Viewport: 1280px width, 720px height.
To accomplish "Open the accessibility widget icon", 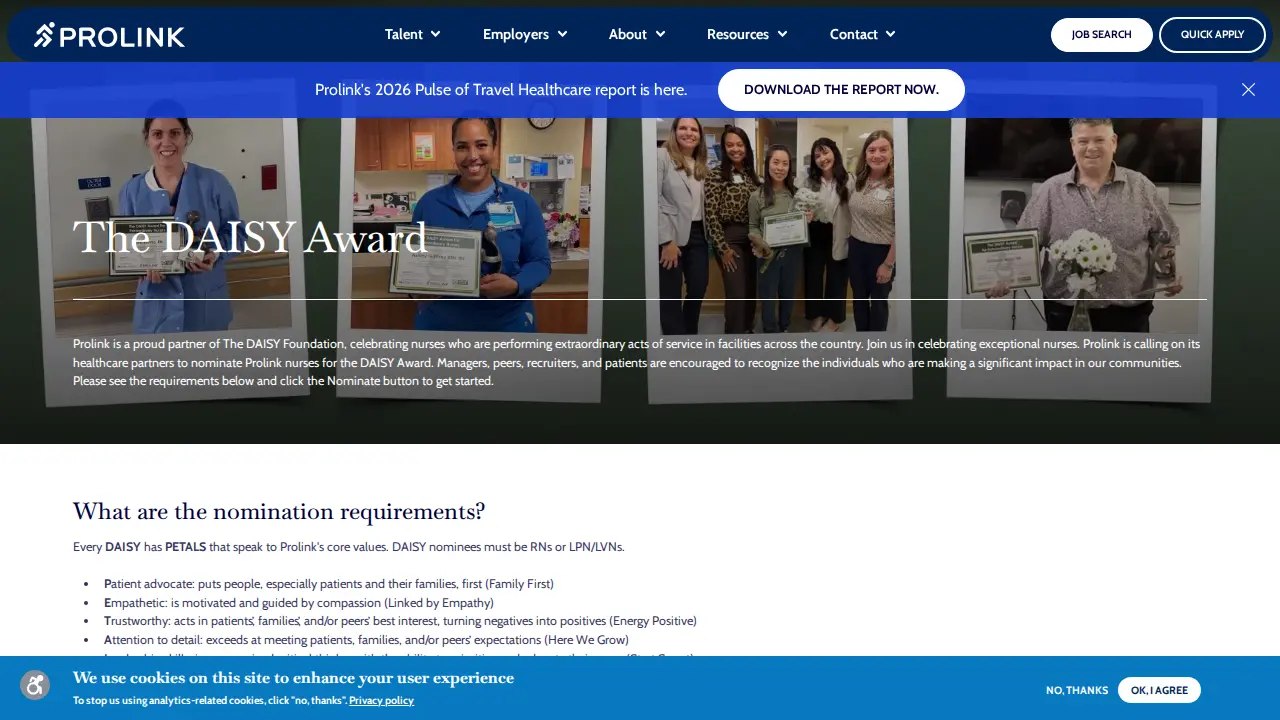I will coord(35,685).
